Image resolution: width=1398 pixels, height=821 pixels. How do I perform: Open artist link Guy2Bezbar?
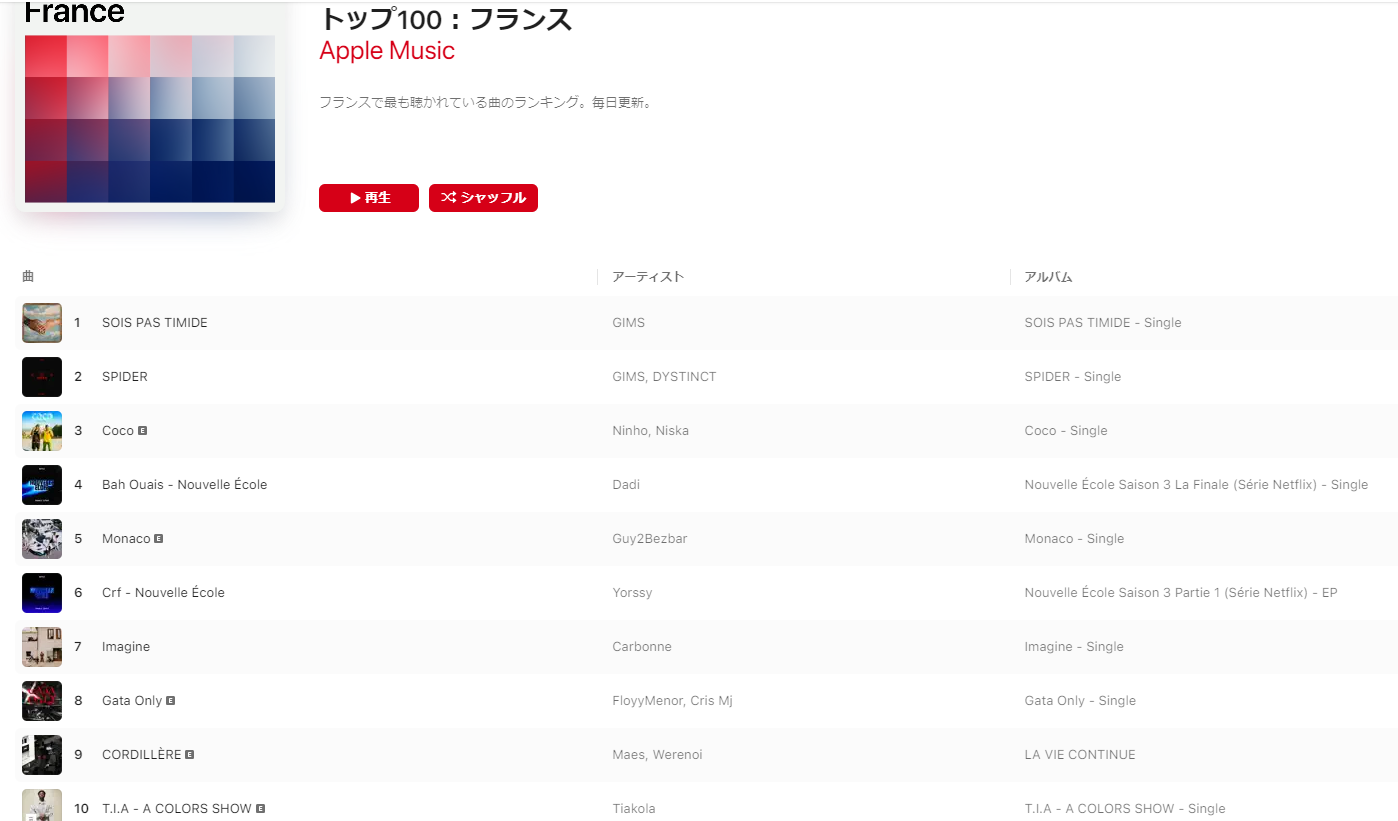[x=650, y=539]
